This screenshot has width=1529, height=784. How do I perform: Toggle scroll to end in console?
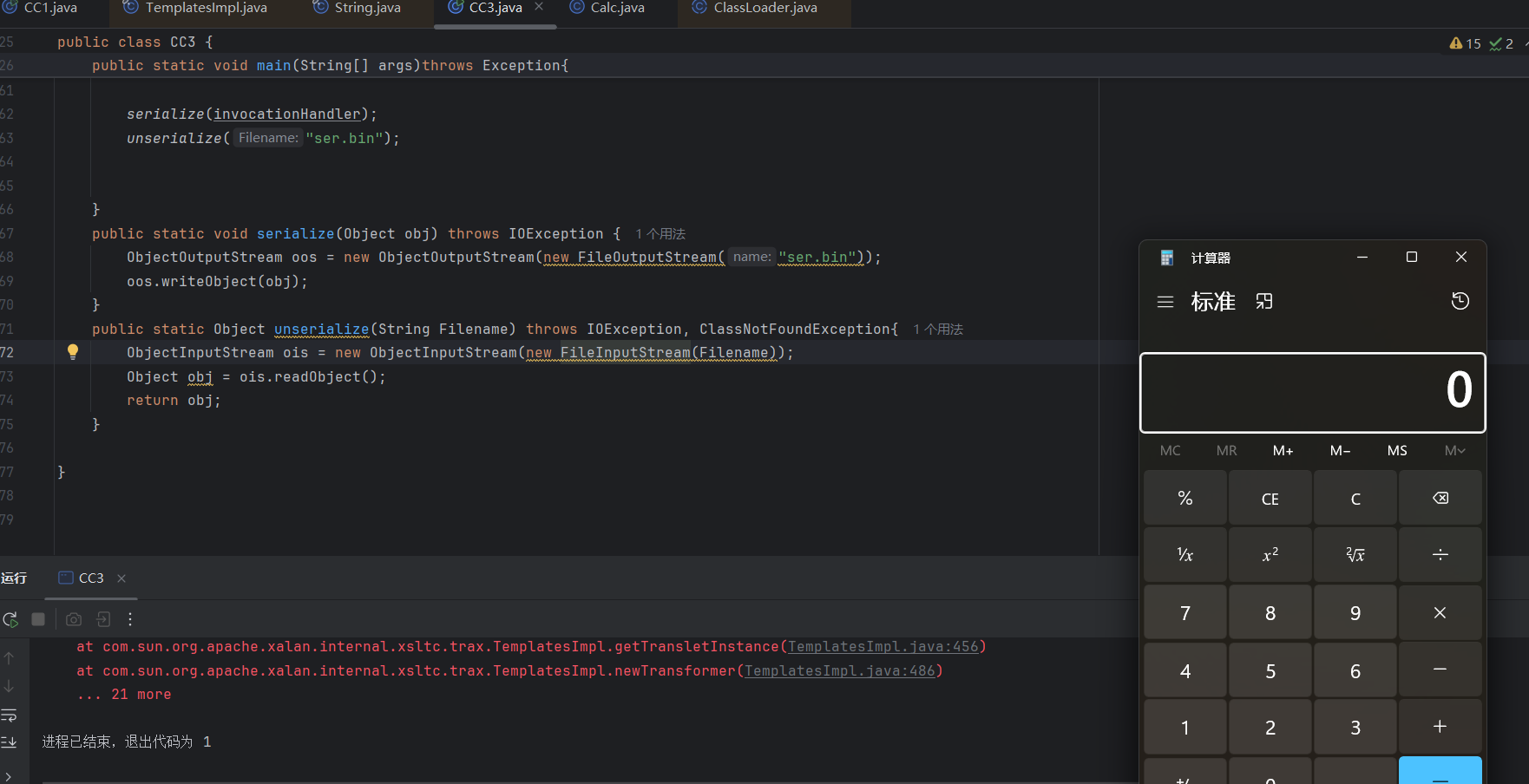point(10,742)
